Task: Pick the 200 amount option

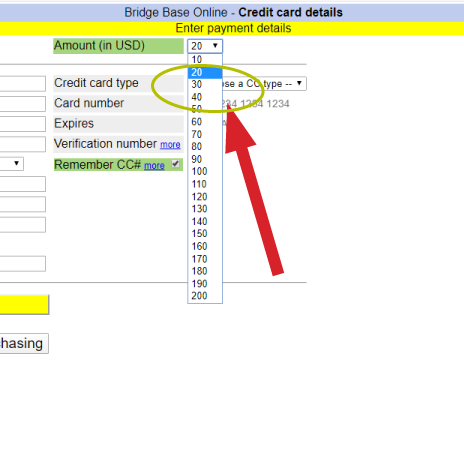Action: point(205,296)
